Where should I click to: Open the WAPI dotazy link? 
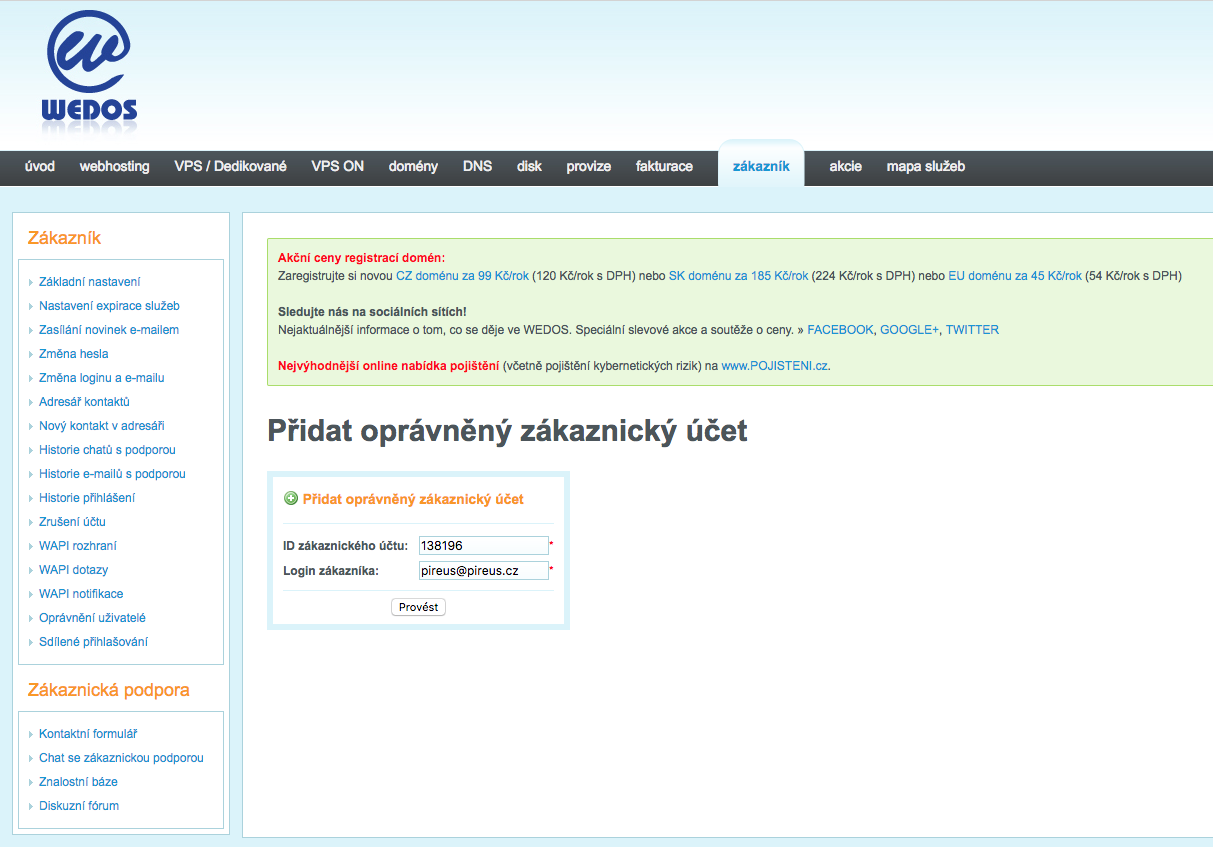pyautogui.click(x=74, y=570)
